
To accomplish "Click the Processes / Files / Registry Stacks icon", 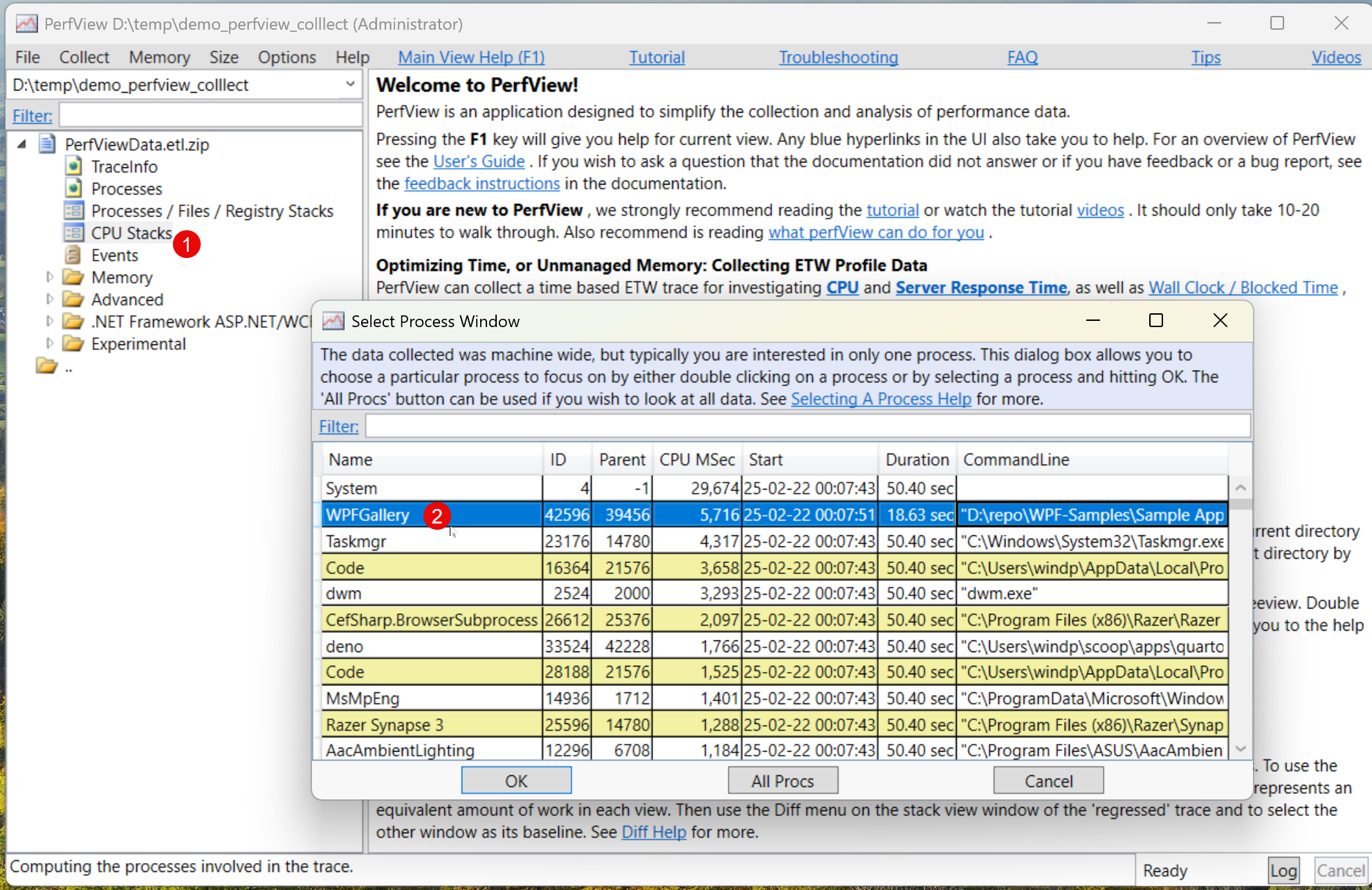I will [73, 210].
